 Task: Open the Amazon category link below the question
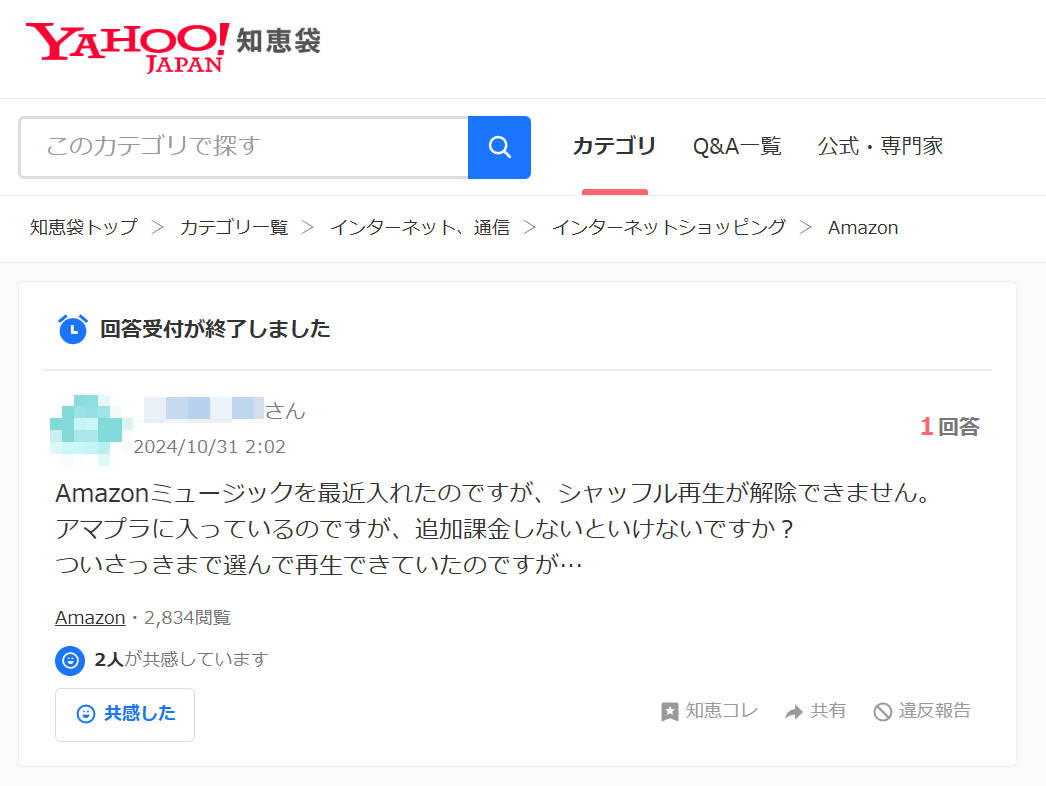point(89,617)
